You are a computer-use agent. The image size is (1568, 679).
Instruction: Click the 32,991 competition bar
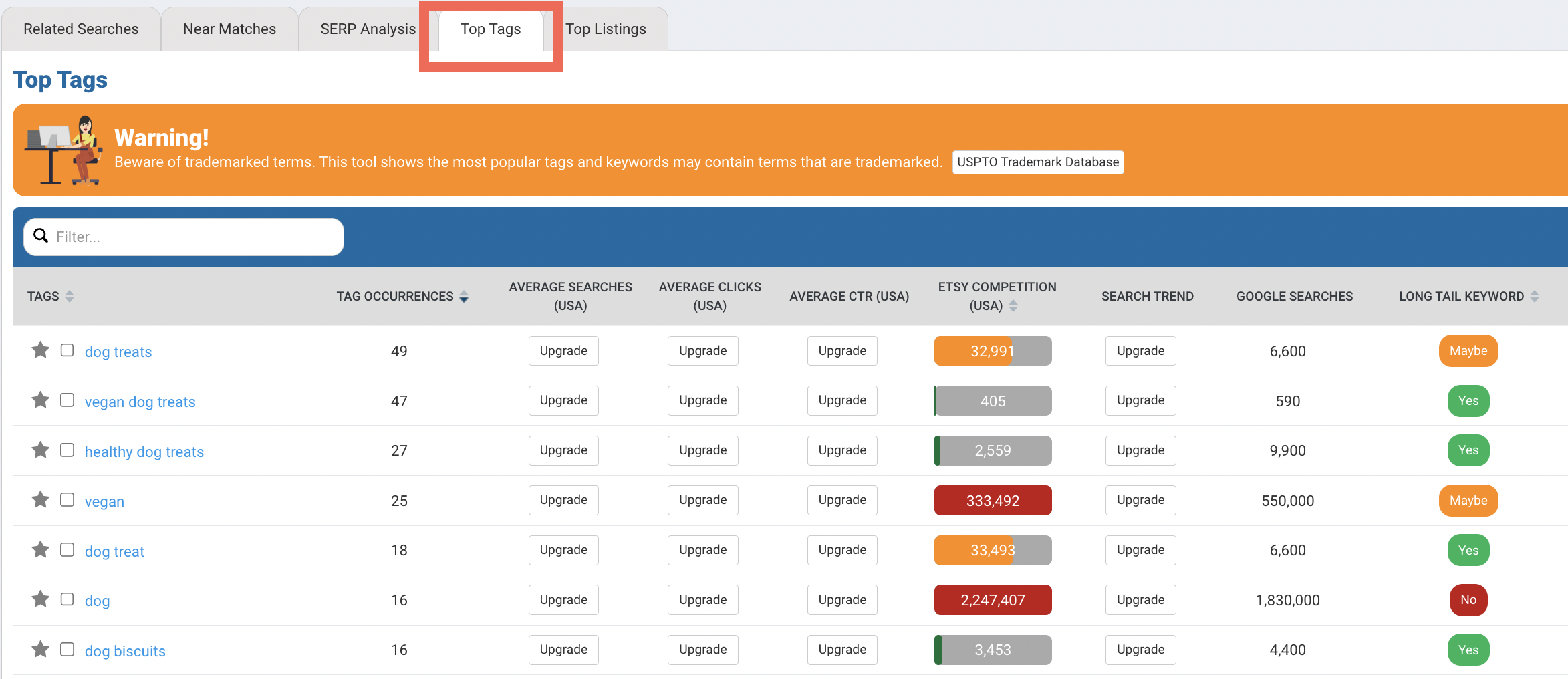pos(993,351)
